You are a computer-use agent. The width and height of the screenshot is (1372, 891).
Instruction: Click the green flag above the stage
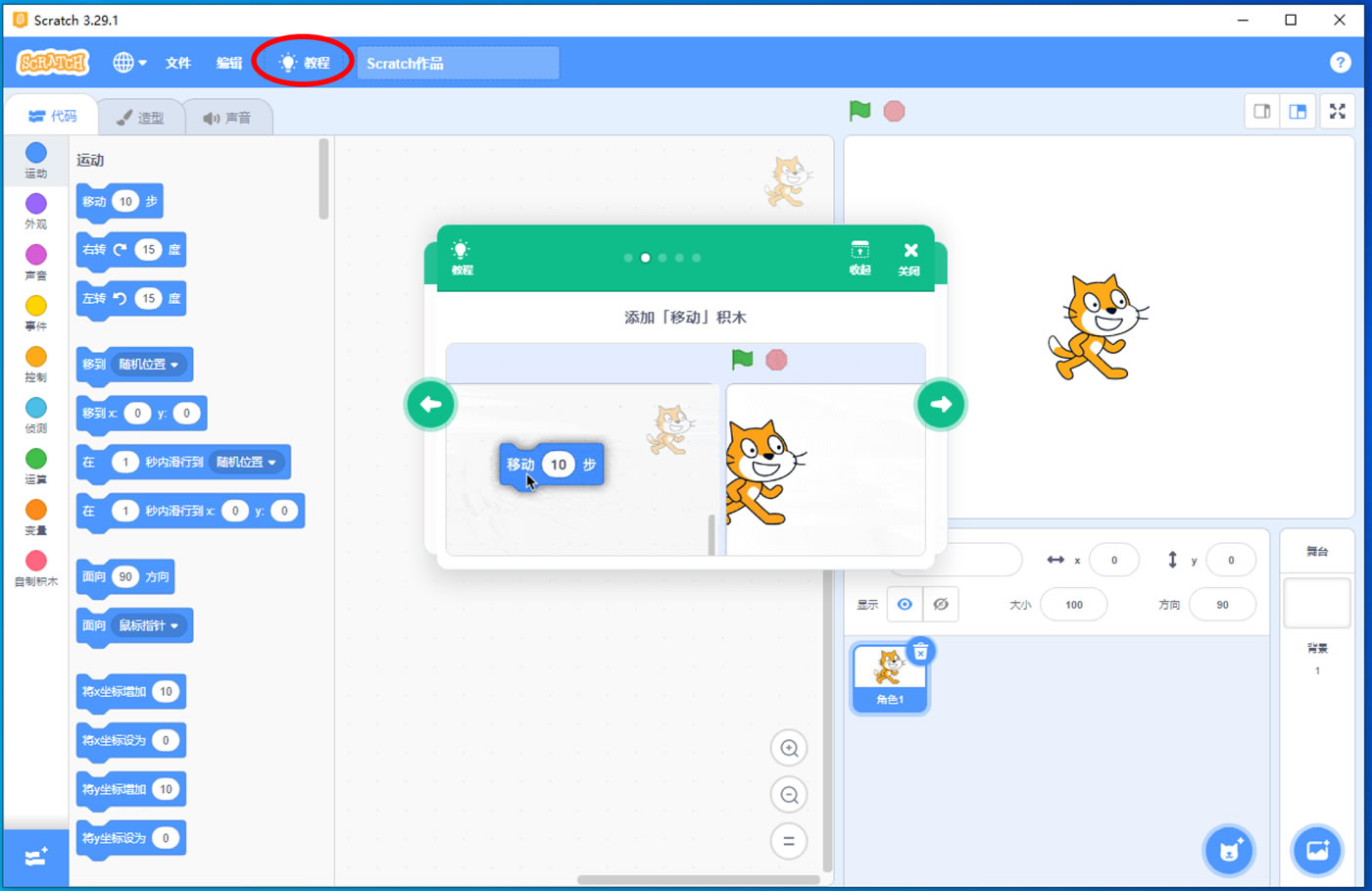pyautogui.click(x=859, y=111)
